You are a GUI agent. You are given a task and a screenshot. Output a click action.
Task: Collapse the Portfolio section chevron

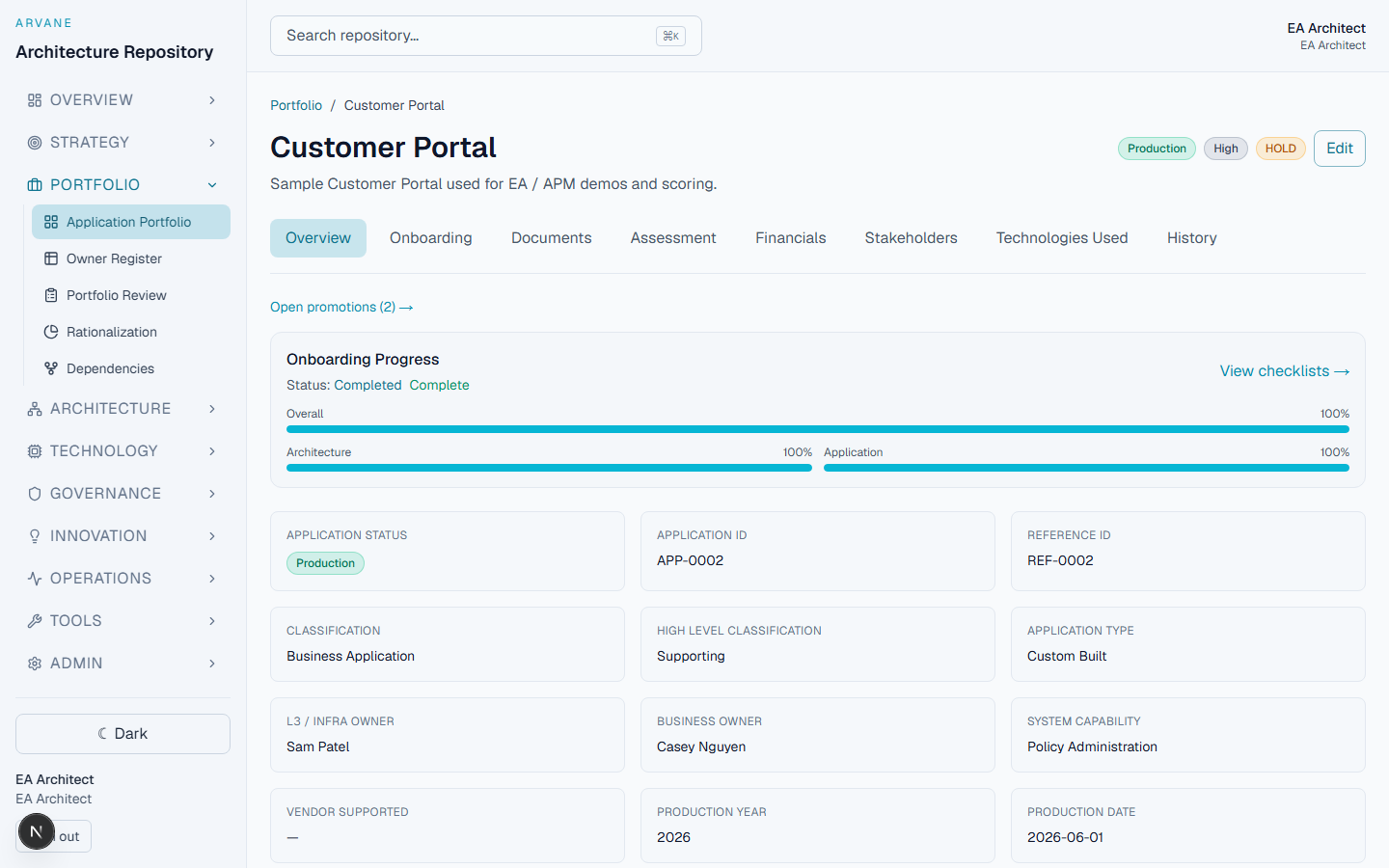coord(212,185)
